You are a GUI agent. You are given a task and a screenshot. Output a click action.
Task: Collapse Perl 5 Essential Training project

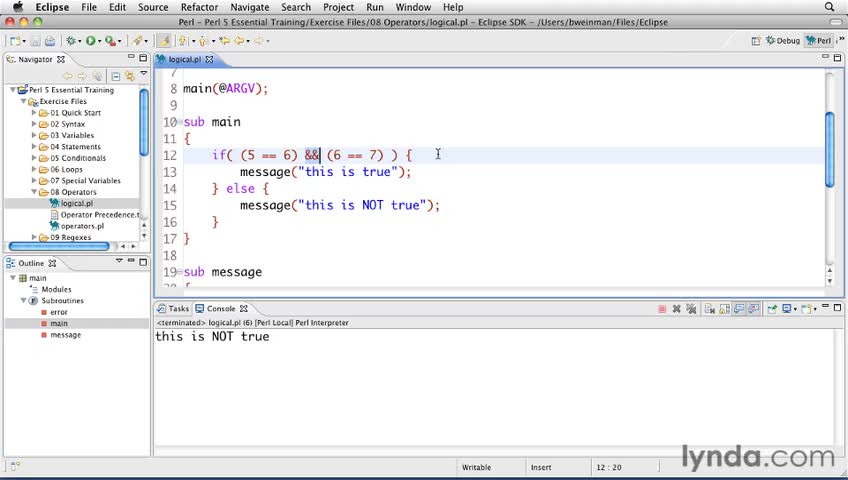[13, 90]
